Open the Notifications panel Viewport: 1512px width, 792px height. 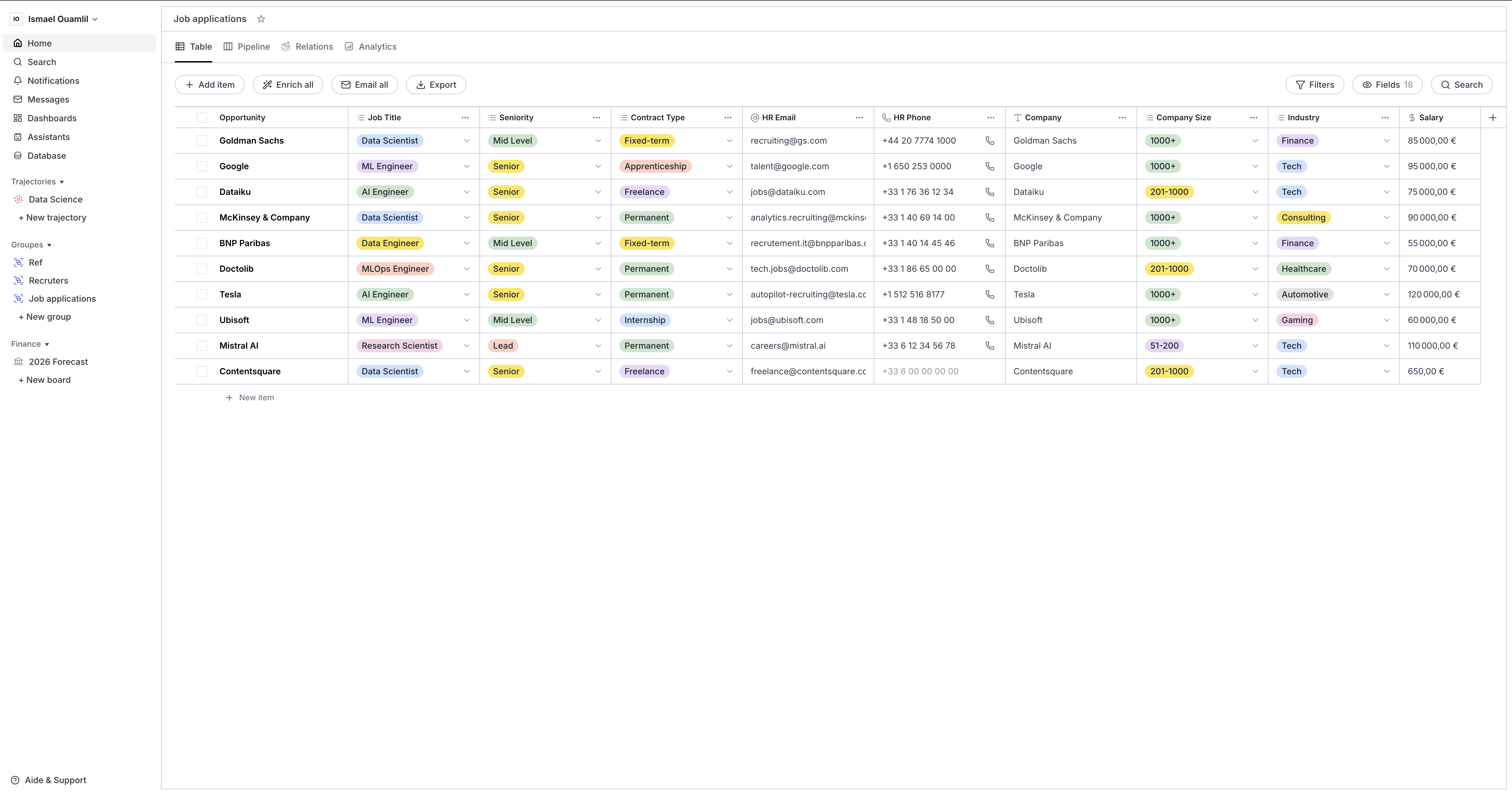point(54,81)
